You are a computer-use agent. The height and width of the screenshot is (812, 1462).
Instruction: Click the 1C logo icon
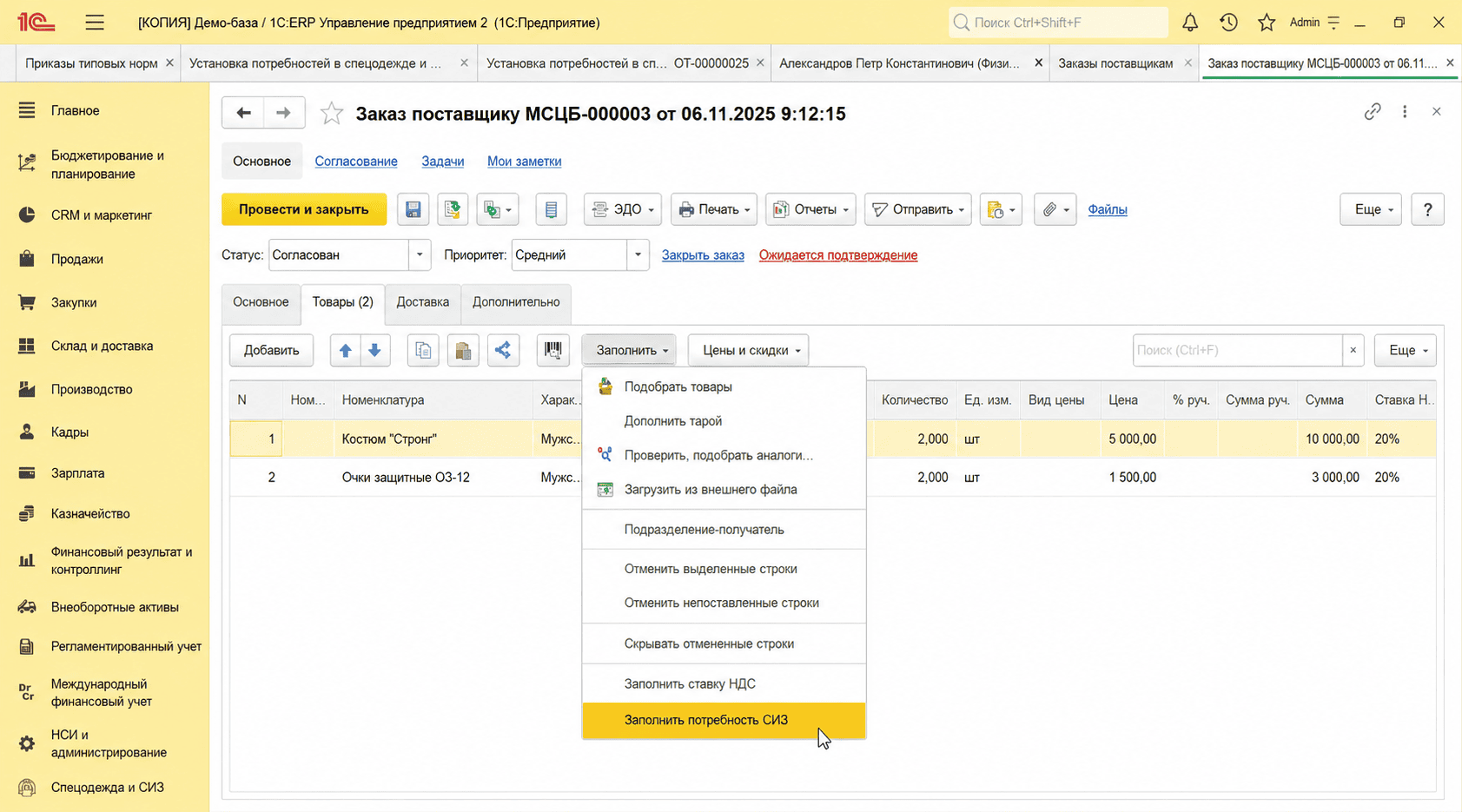36,23
